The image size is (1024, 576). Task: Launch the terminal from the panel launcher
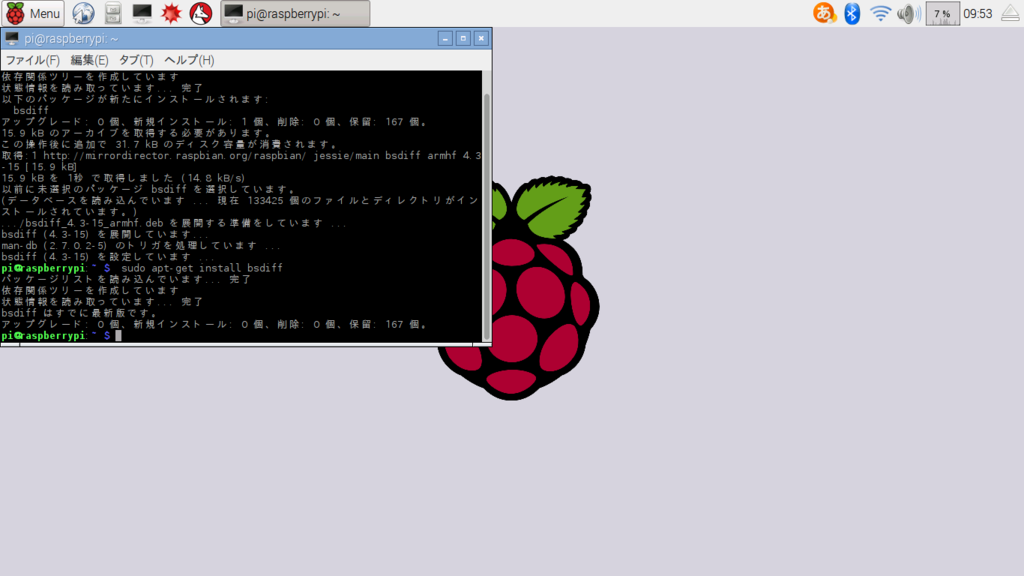click(142, 13)
